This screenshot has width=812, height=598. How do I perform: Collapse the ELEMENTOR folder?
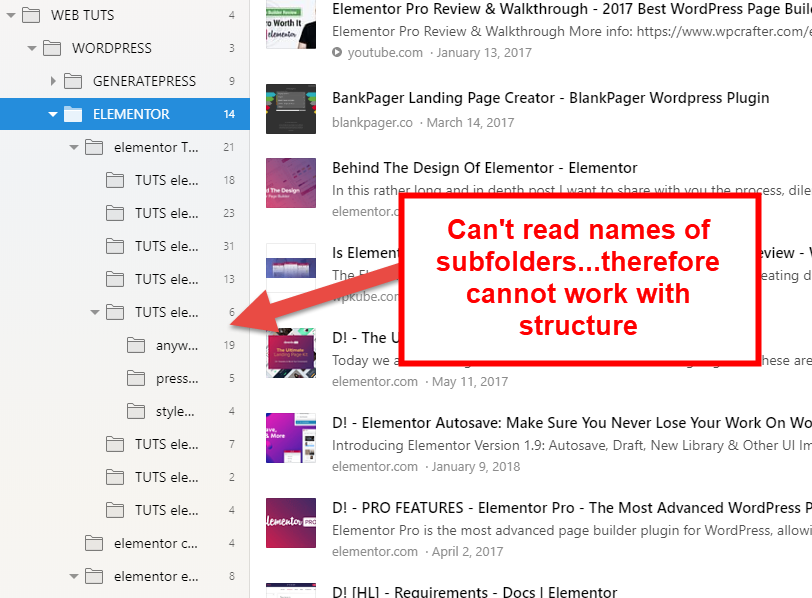[53, 114]
